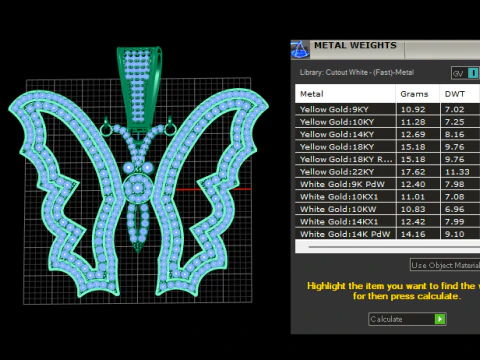Screen dimensions: 480x360
Task: Select the Yellow Gold:18KY row
Action: click(x=387, y=147)
